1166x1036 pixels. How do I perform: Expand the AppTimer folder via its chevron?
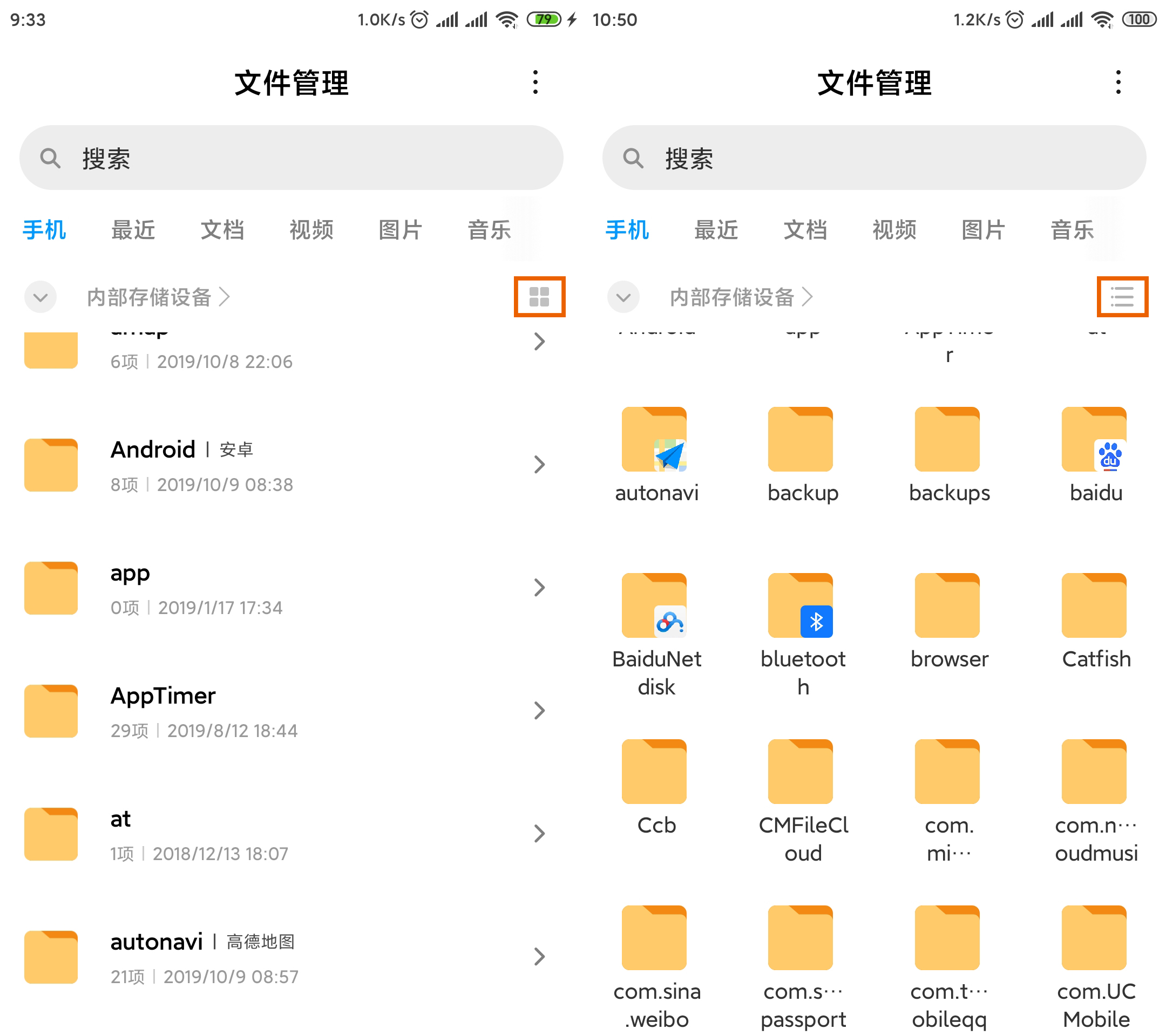[x=540, y=711]
